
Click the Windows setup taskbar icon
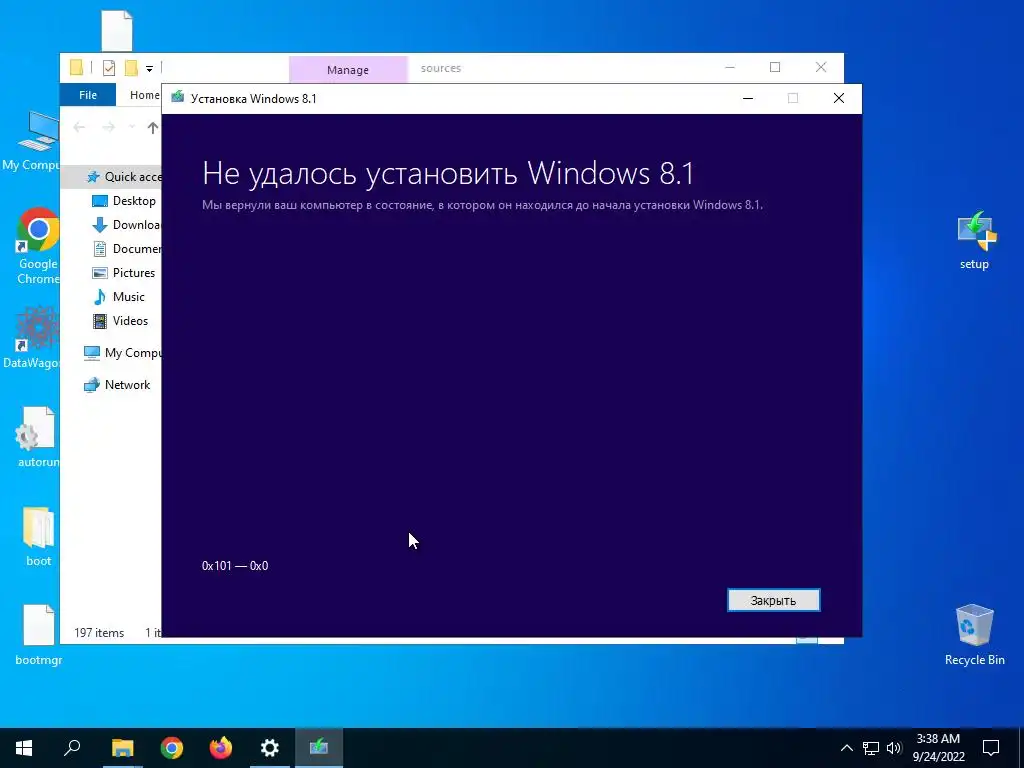[x=319, y=748]
